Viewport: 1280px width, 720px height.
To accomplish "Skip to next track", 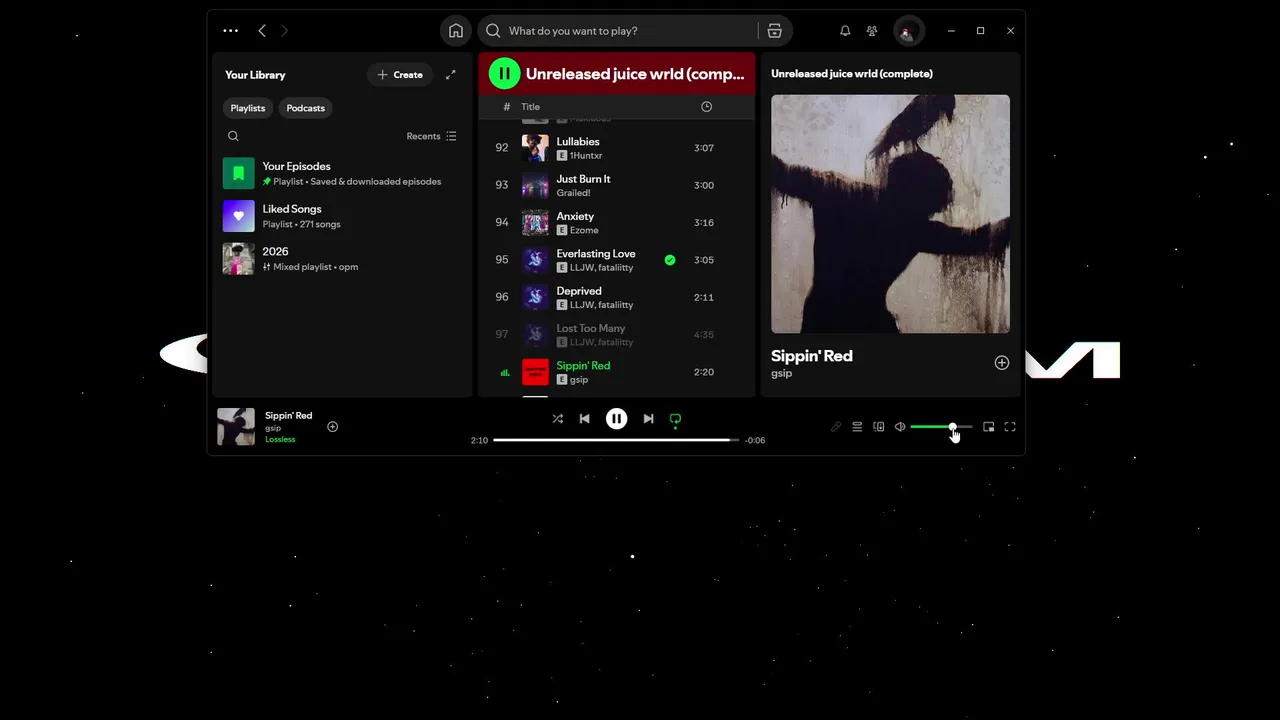I will pos(648,419).
